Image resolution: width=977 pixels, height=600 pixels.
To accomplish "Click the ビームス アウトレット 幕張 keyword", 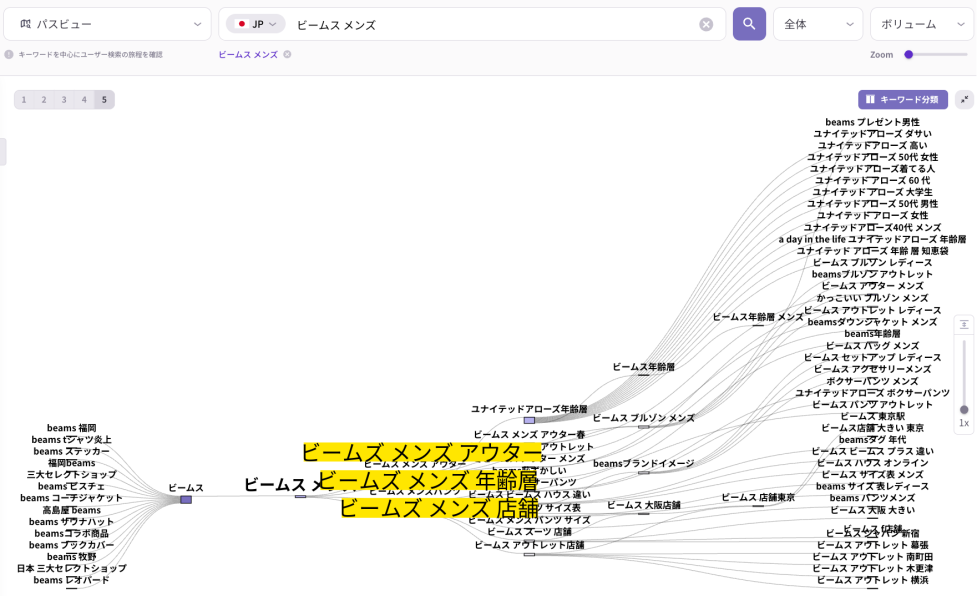I will (x=872, y=545).
